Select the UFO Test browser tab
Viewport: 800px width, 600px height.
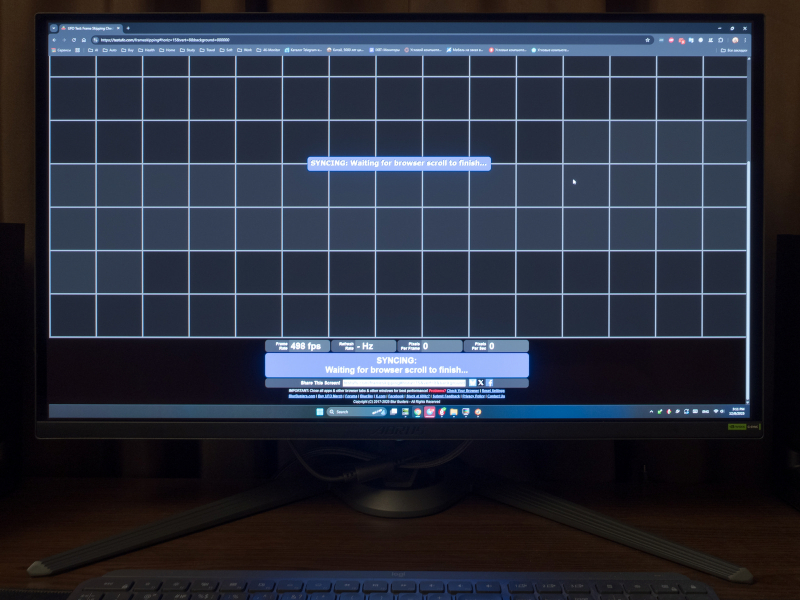point(92,28)
